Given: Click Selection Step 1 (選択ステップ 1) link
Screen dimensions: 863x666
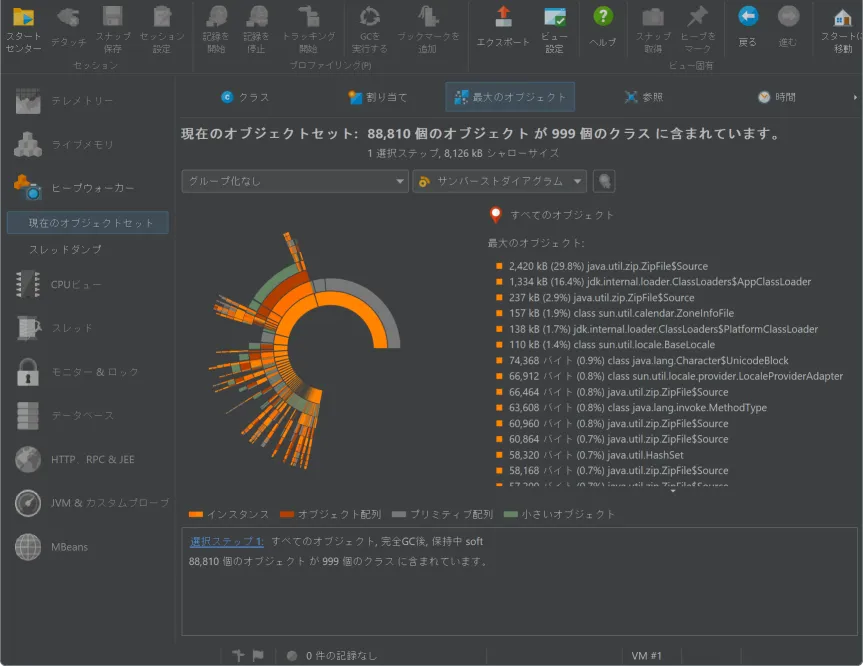Looking at the screenshot, I should pos(227,542).
